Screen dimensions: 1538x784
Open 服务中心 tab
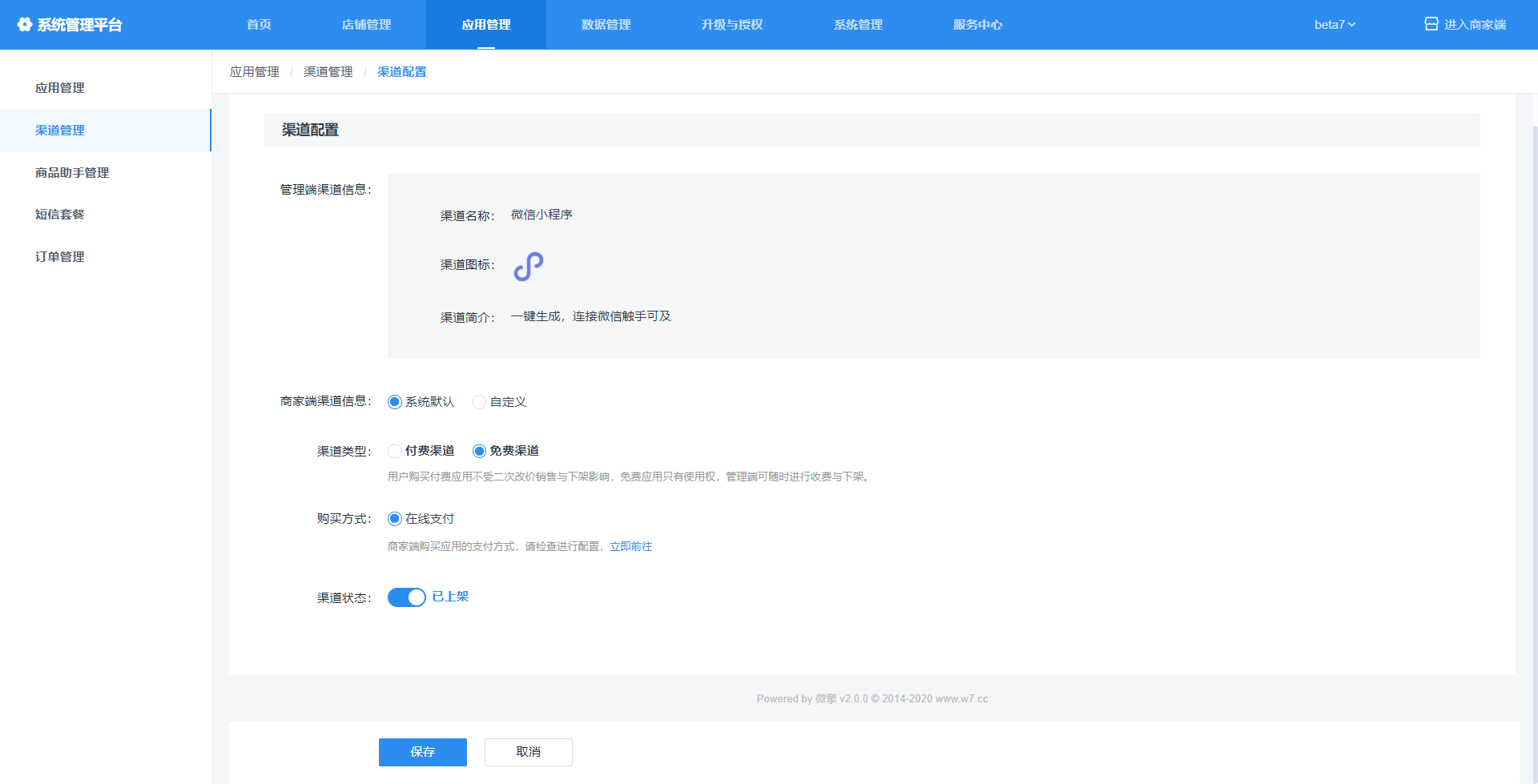(977, 25)
